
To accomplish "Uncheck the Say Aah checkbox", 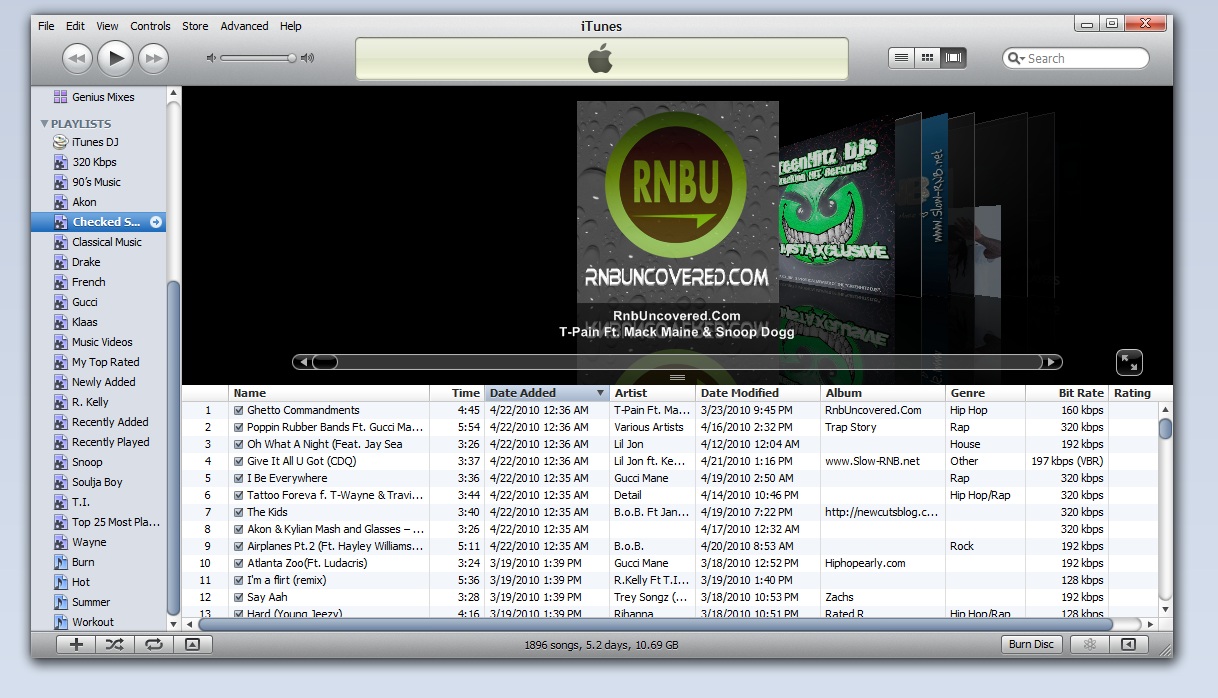I will point(239,597).
